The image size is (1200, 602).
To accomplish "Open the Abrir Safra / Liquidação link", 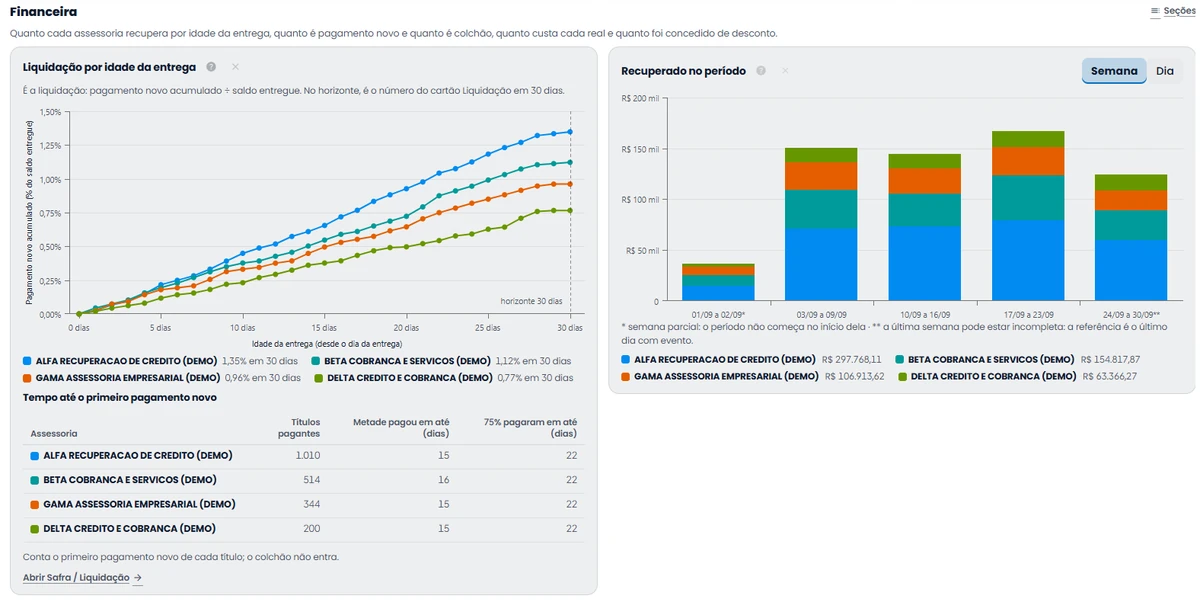I will (83, 578).
